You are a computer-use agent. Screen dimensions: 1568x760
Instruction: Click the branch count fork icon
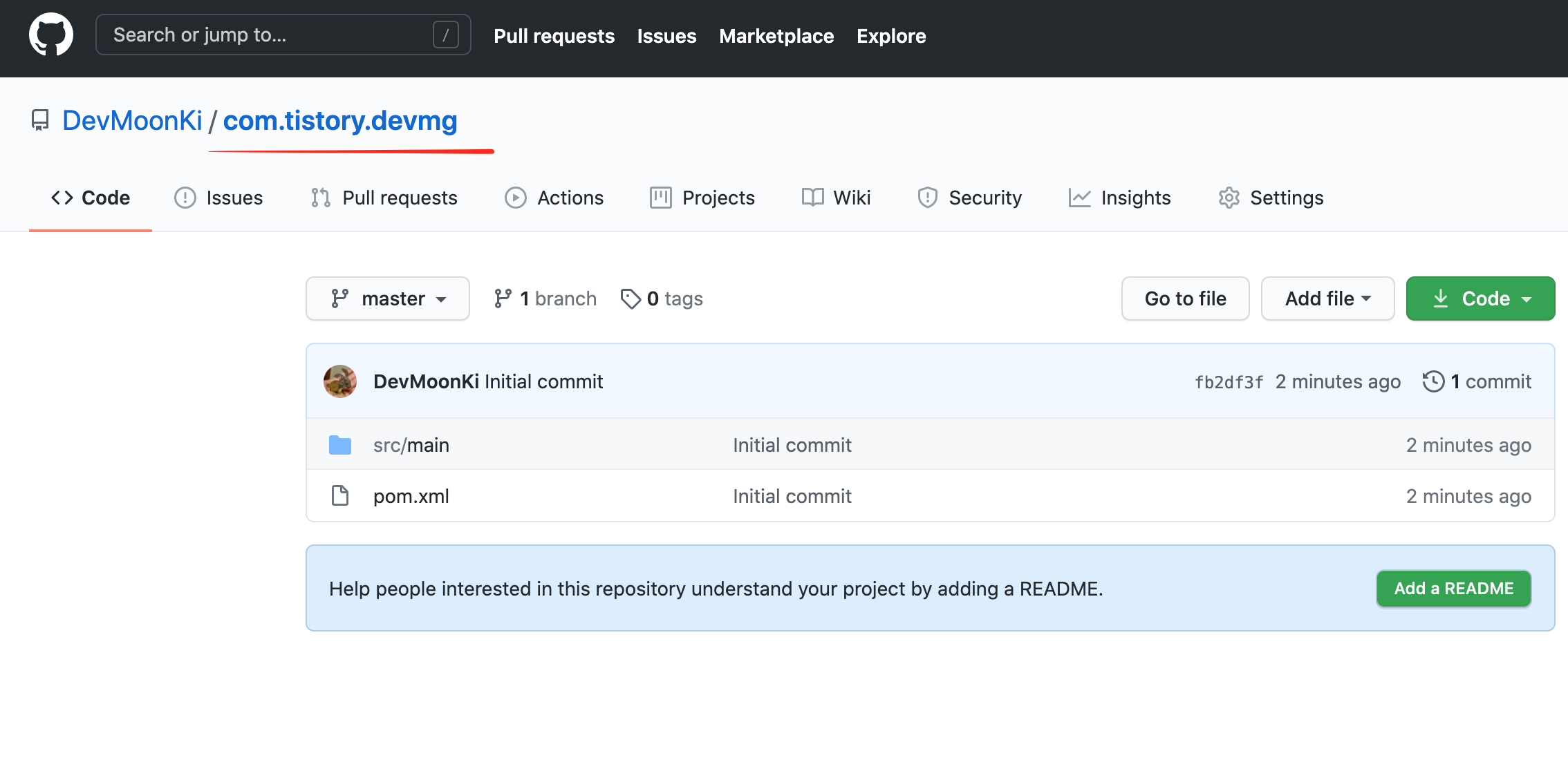[x=503, y=298]
